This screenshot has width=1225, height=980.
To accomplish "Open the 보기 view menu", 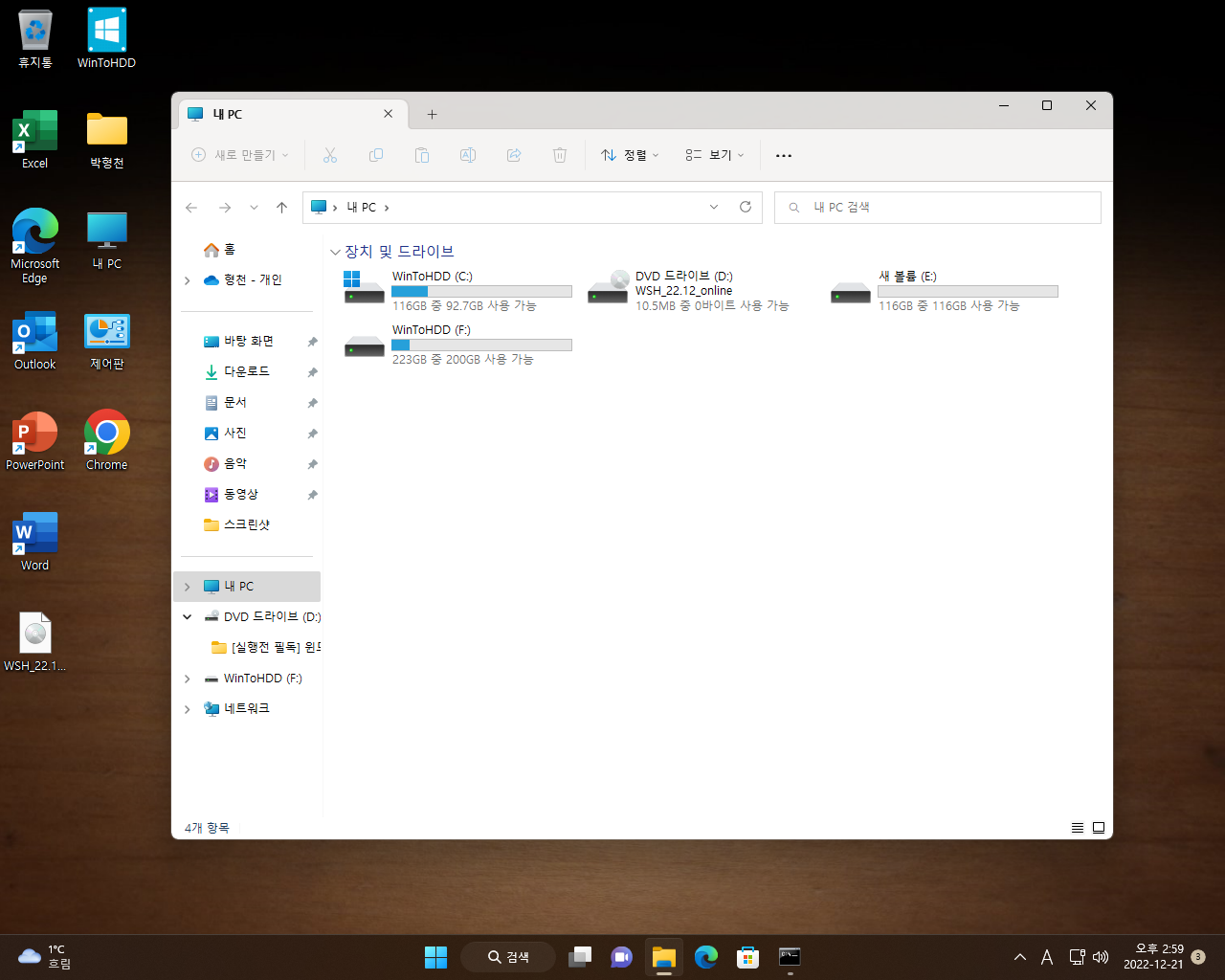I will tap(715, 155).
